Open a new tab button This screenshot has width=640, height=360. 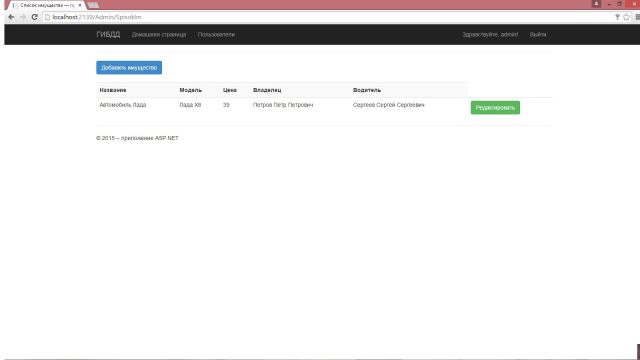93,5
